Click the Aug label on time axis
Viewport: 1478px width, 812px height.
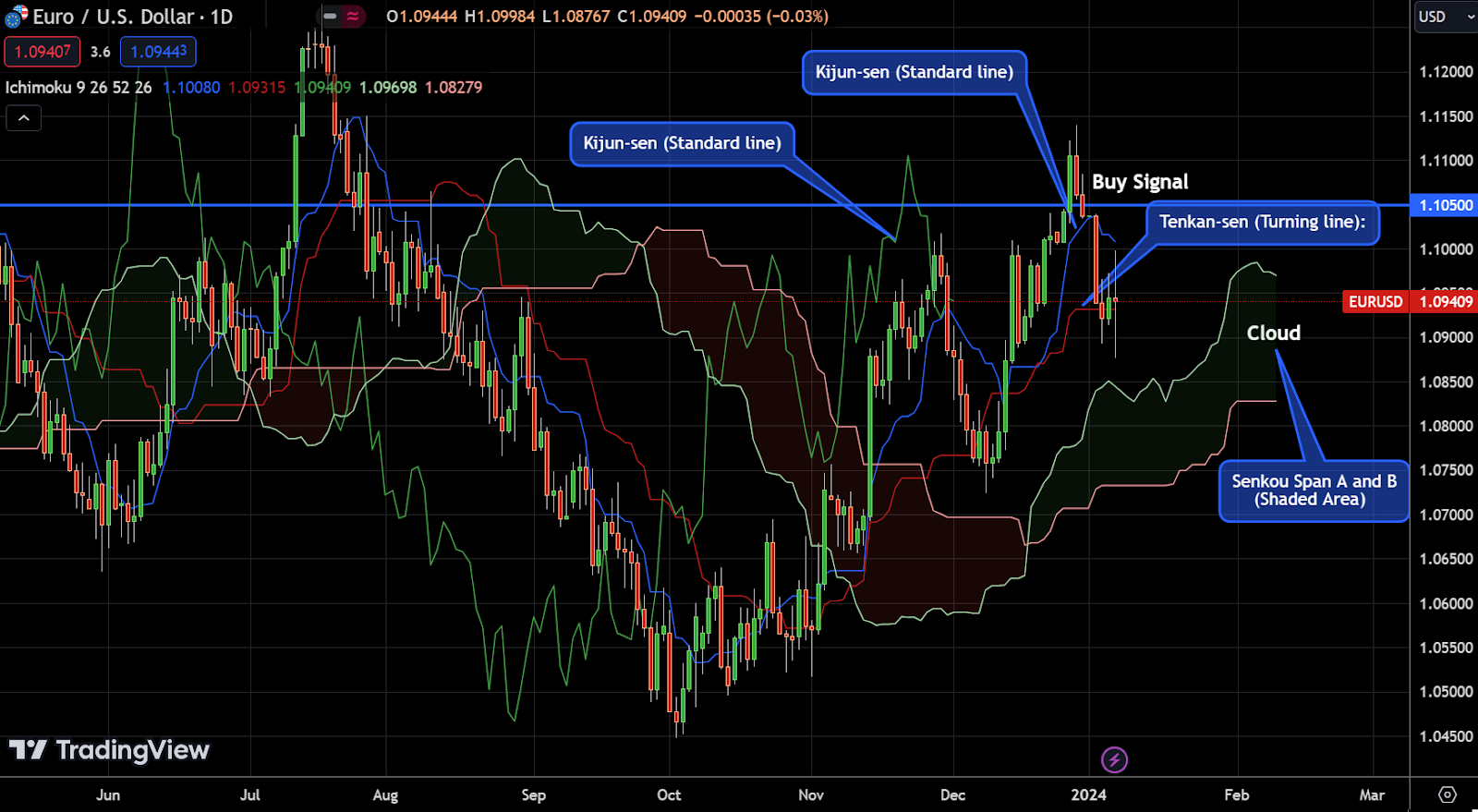pos(385,794)
